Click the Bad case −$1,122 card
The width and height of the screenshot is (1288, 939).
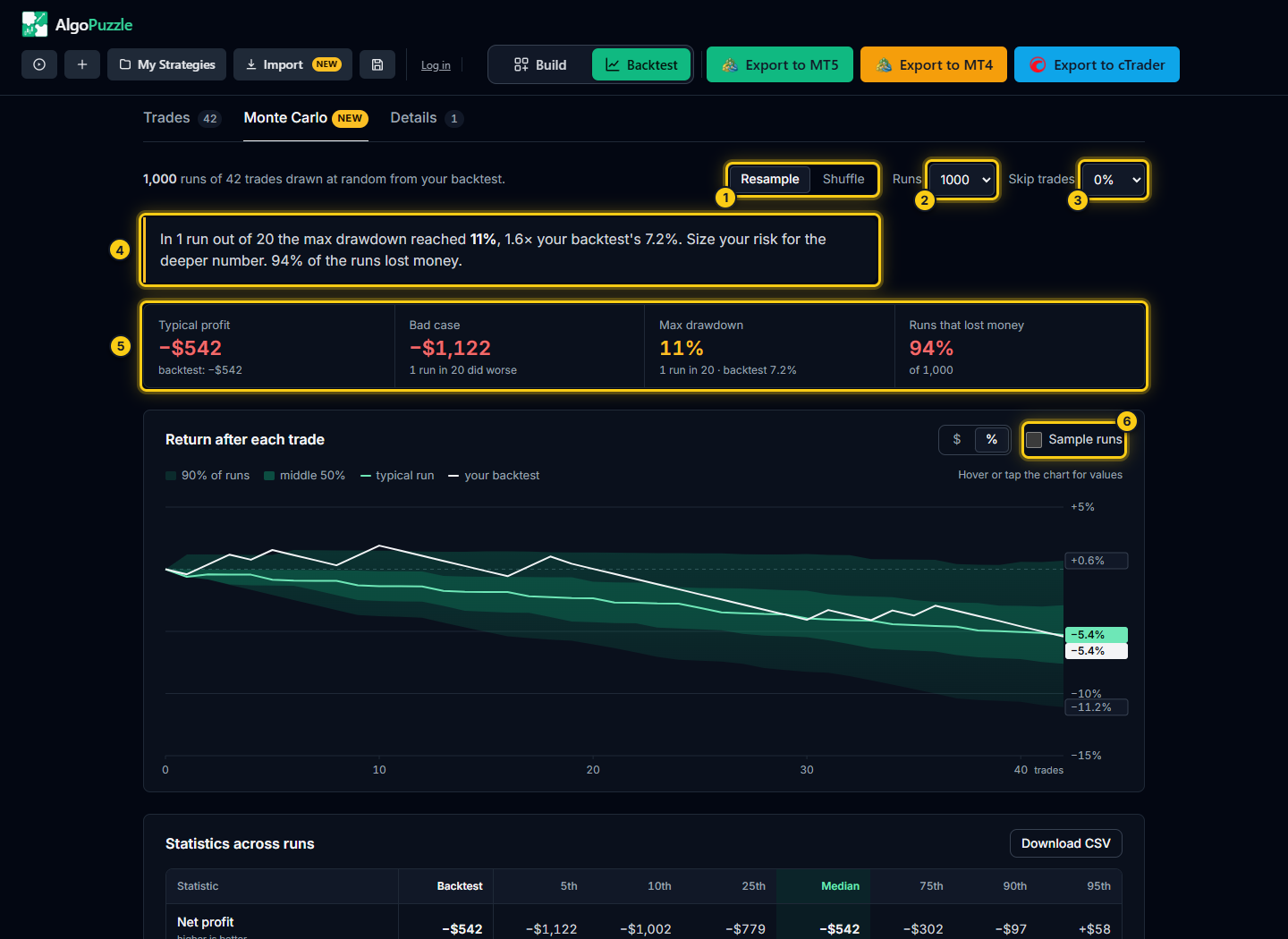coord(520,347)
